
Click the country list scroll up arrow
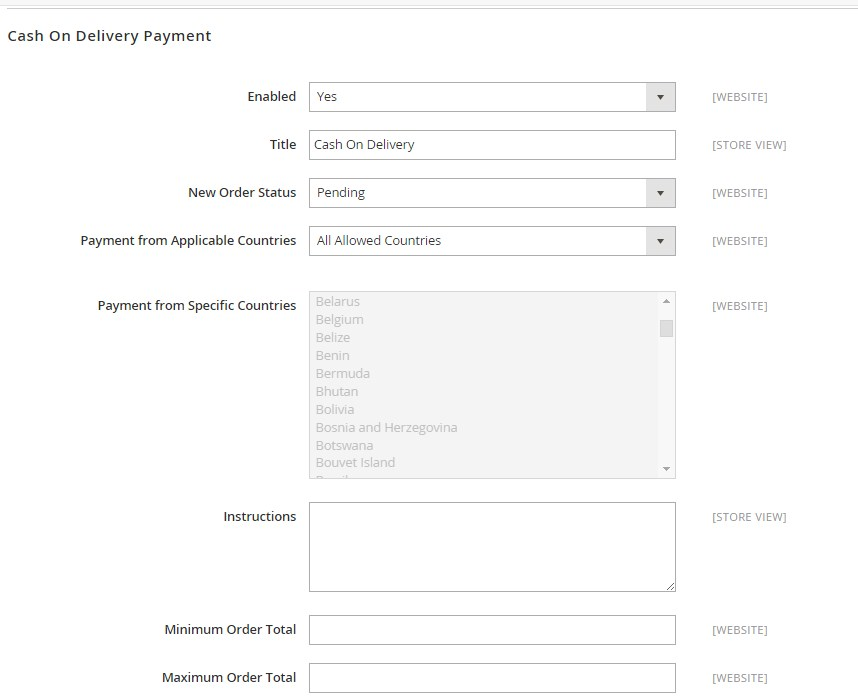666,301
